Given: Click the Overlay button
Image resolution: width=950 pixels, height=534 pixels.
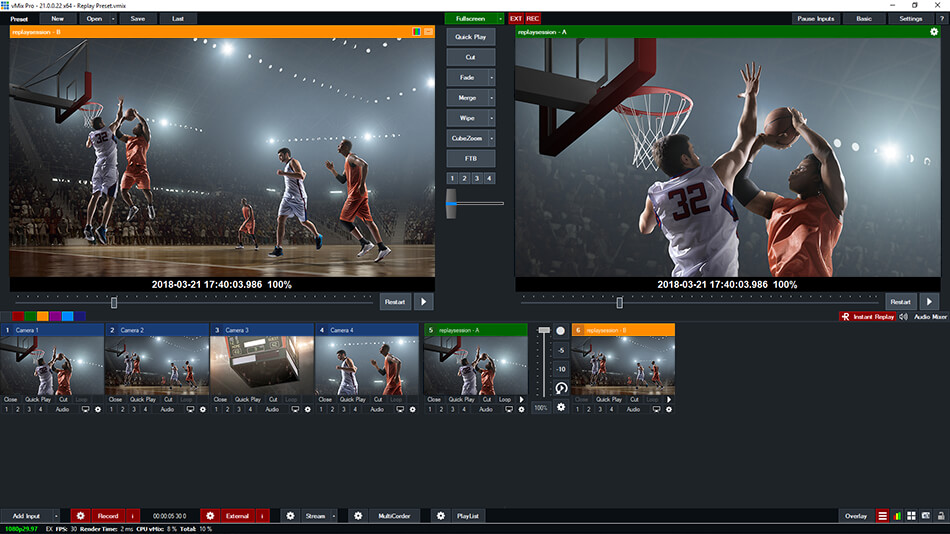Looking at the screenshot, I should point(855,516).
